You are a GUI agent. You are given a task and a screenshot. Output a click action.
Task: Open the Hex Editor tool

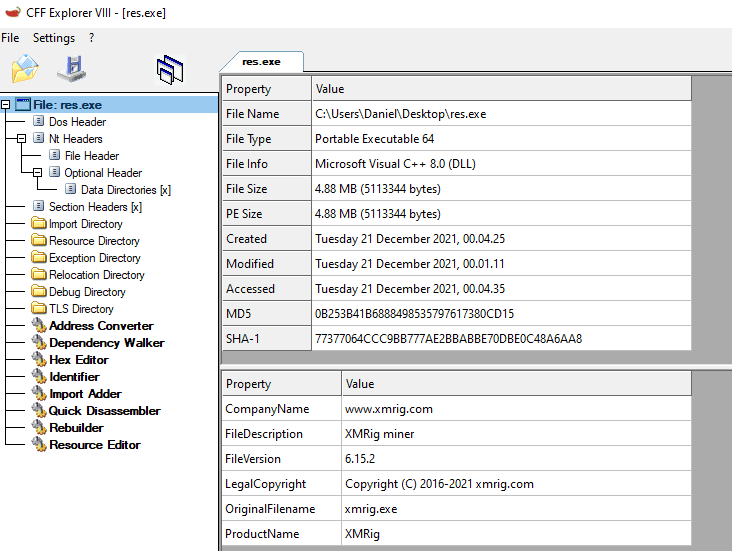click(79, 360)
